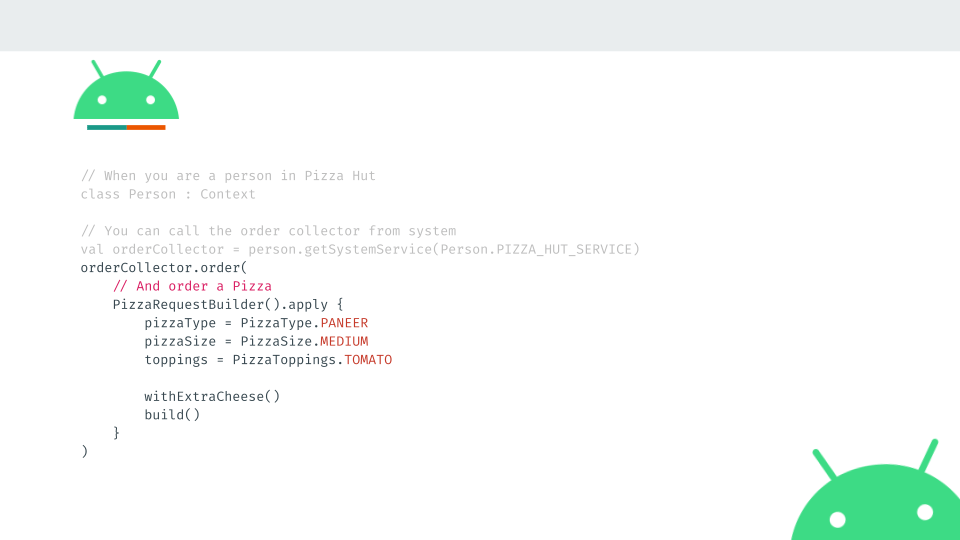Click the left antenna of bottom-right Android
This screenshot has width=960, height=540.
(825, 464)
